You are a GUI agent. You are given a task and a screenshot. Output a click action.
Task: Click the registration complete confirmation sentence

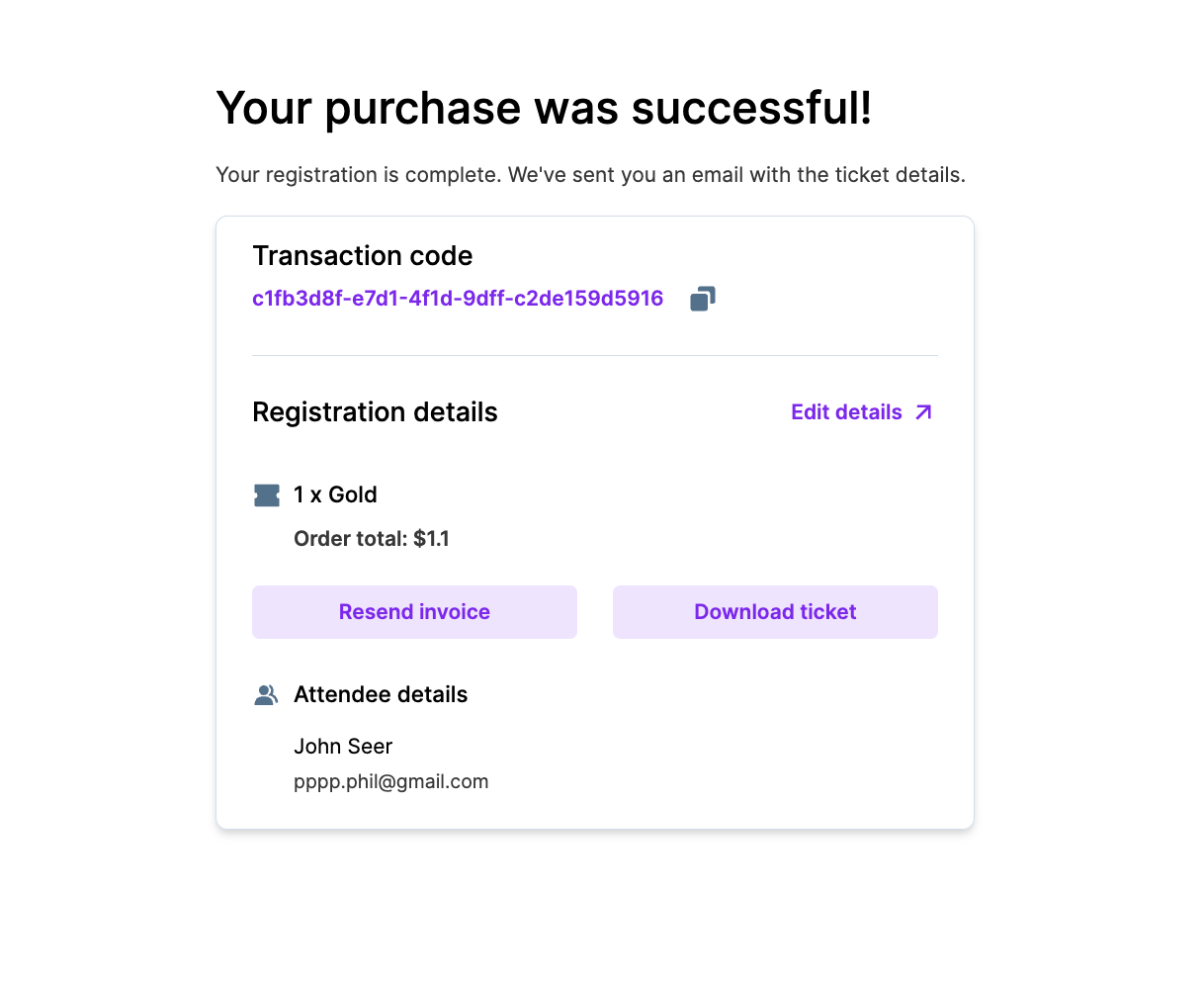pos(590,175)
